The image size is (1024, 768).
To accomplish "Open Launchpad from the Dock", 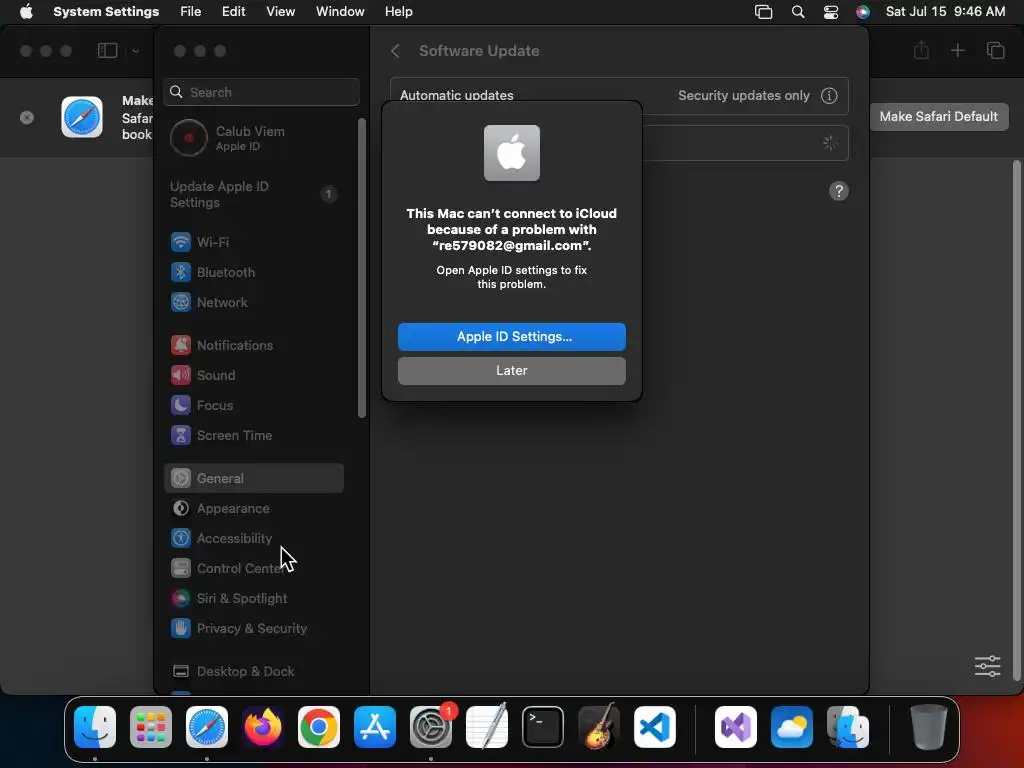I will pos(151,727).
